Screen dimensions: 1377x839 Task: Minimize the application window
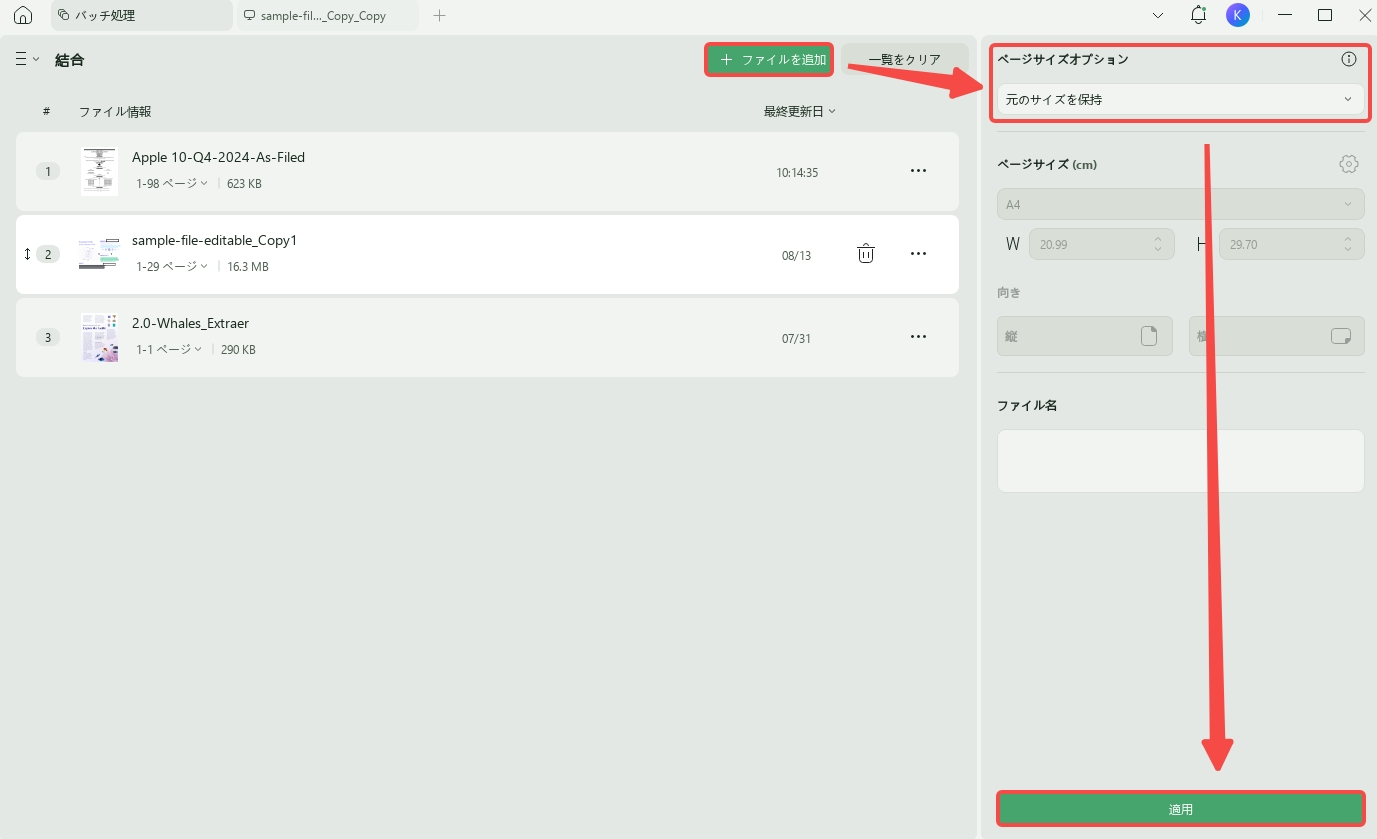(1285, 15)
